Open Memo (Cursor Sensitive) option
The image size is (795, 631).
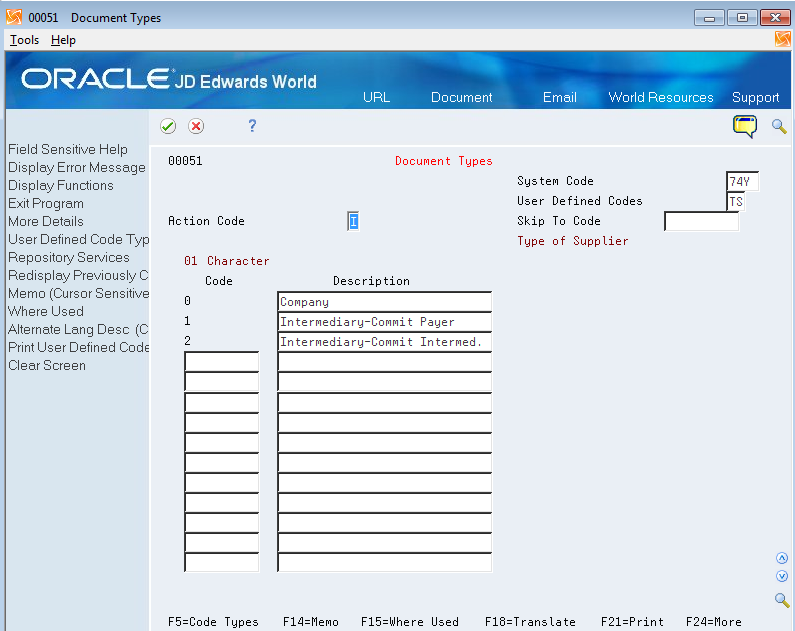(x=79, y=293)
